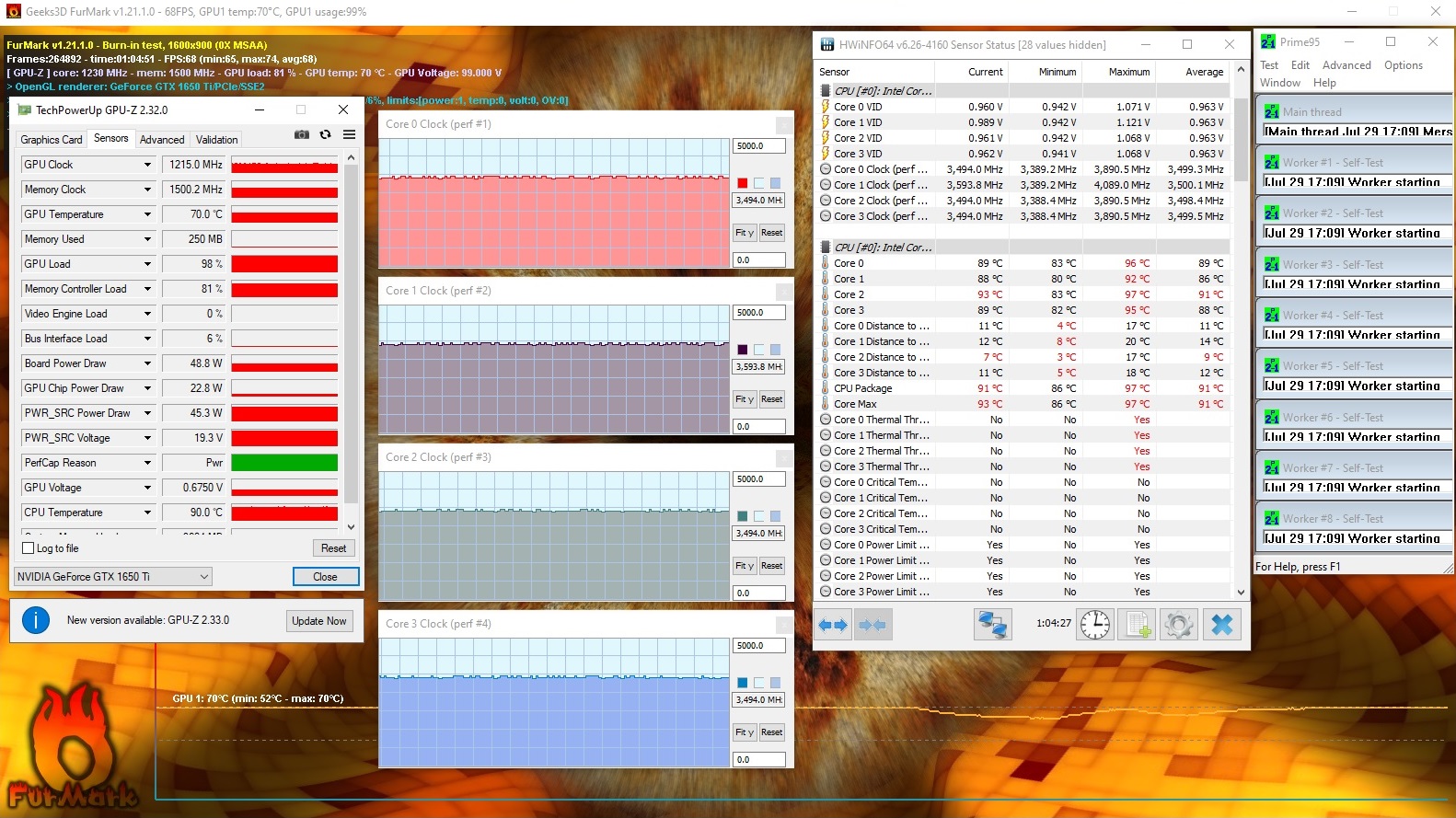Open the Prime95 Window menu

tap(1280, 83)
